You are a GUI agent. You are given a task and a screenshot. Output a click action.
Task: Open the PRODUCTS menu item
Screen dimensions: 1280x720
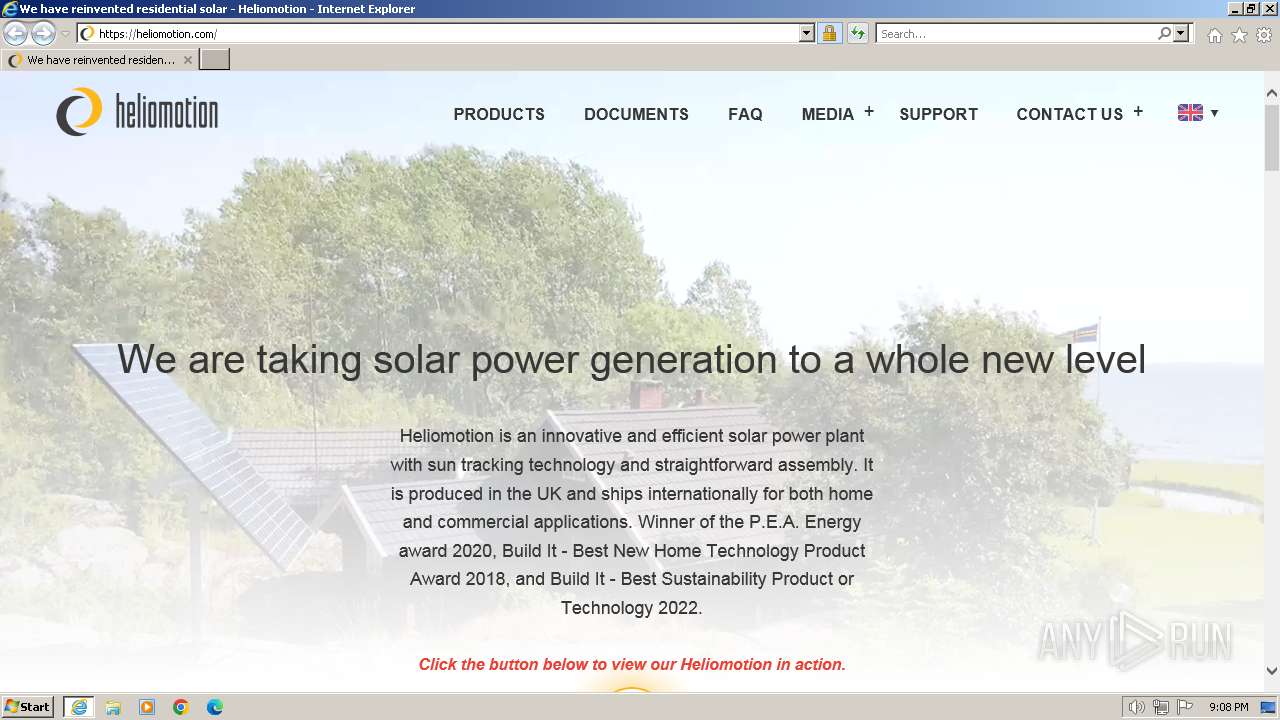click(x=499, y=114)
